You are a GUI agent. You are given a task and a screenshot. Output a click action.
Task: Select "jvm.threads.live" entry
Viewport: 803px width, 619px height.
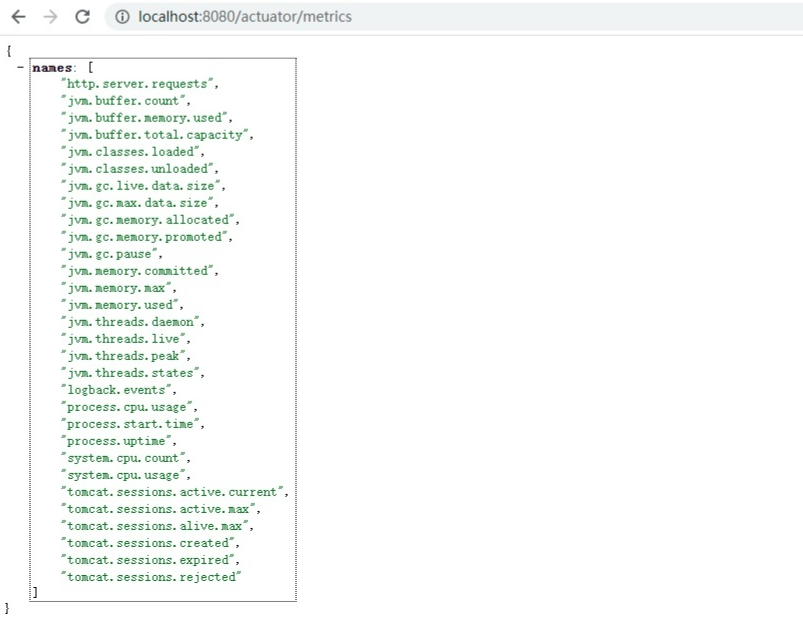tap(123, 339)
